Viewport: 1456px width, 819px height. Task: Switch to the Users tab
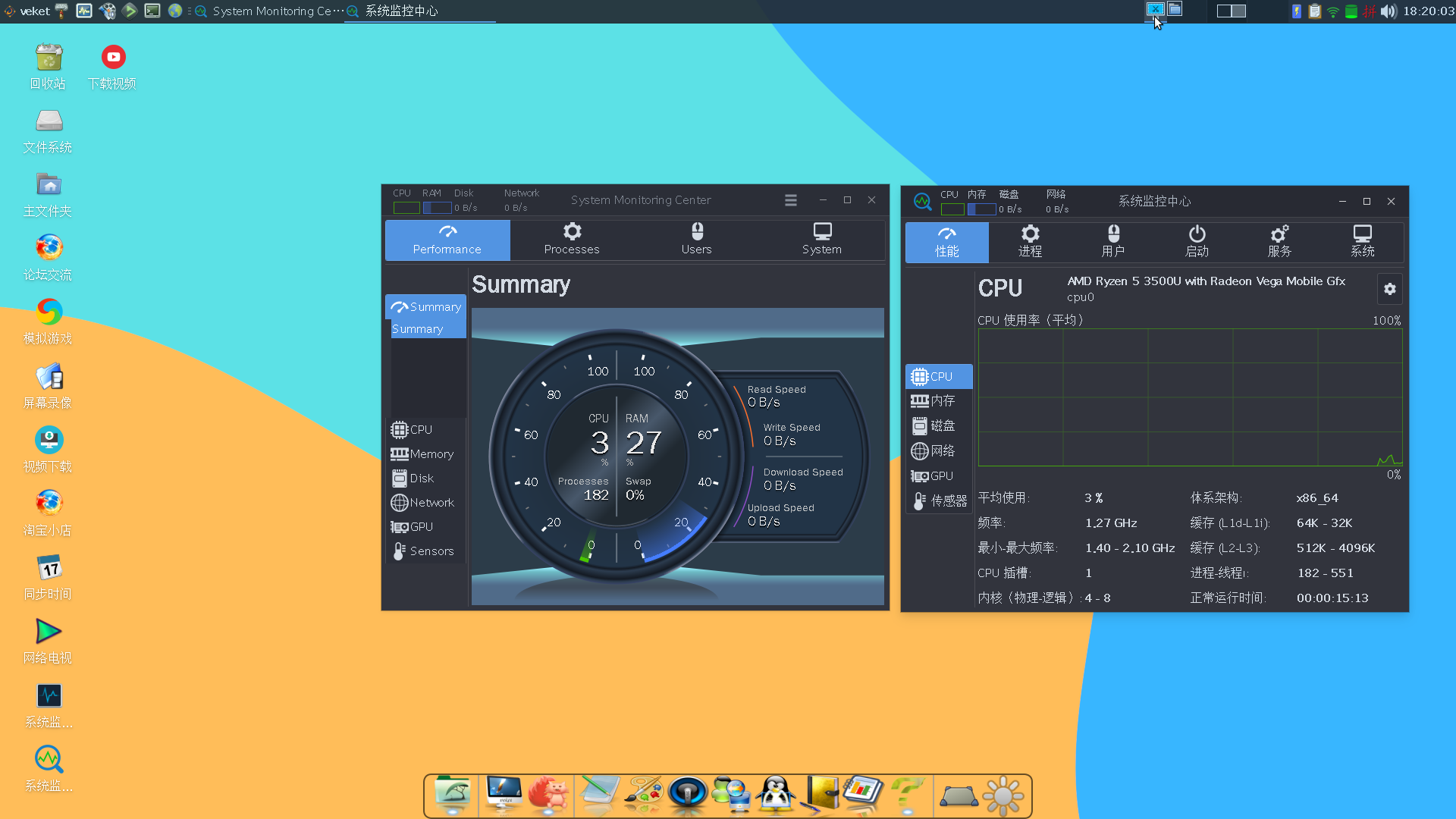(696, 239)
